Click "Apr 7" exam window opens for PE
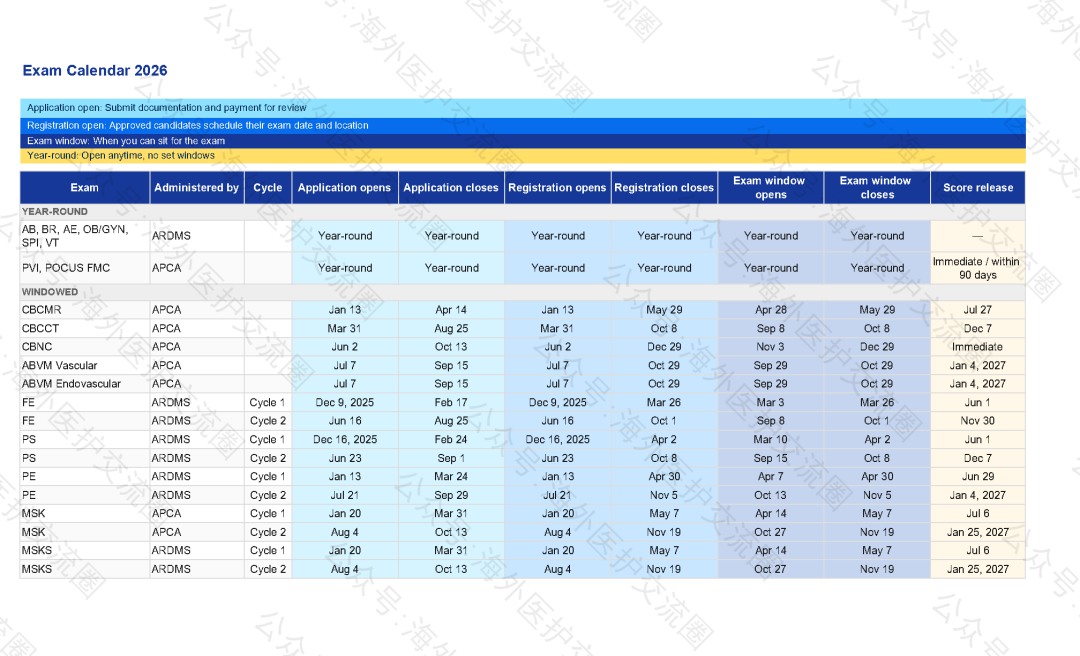This screenshot has height=656, width=1080. pos(770,476)
